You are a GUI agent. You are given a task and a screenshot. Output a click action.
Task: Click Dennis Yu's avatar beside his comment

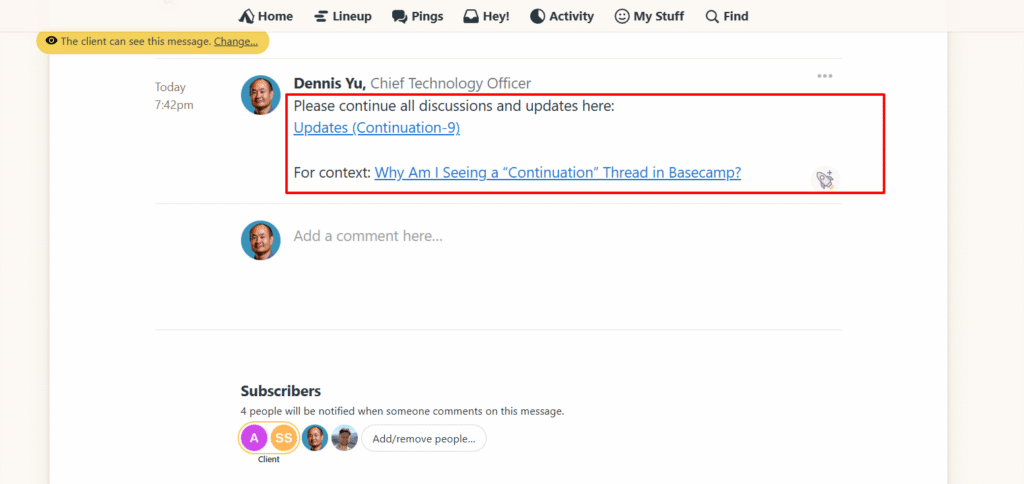tap(260, 95)
